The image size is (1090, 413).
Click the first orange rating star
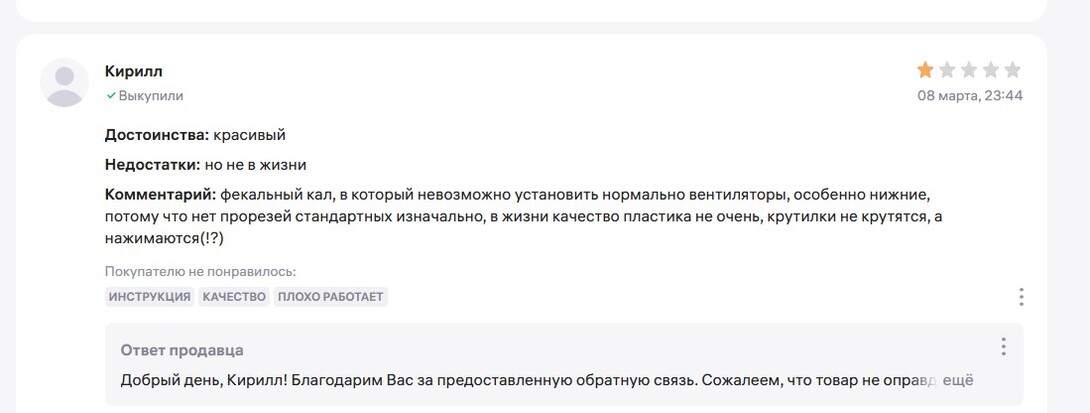click(x=925, y=70)
